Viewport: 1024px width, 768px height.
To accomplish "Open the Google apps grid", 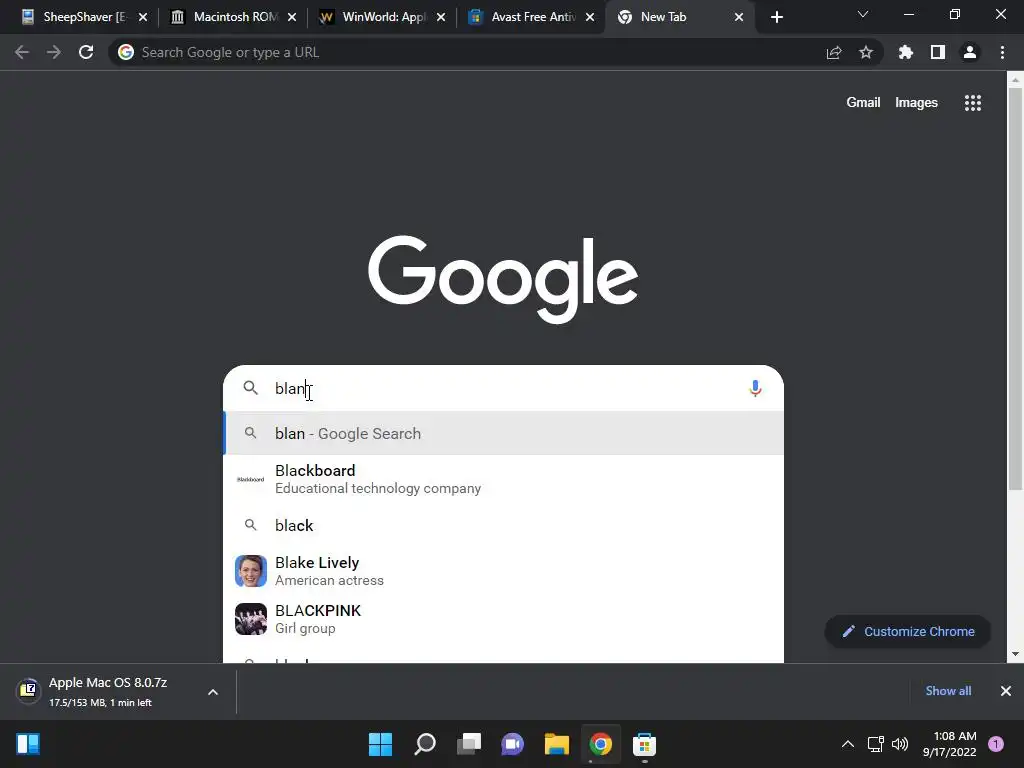I will tap(973, 103).
